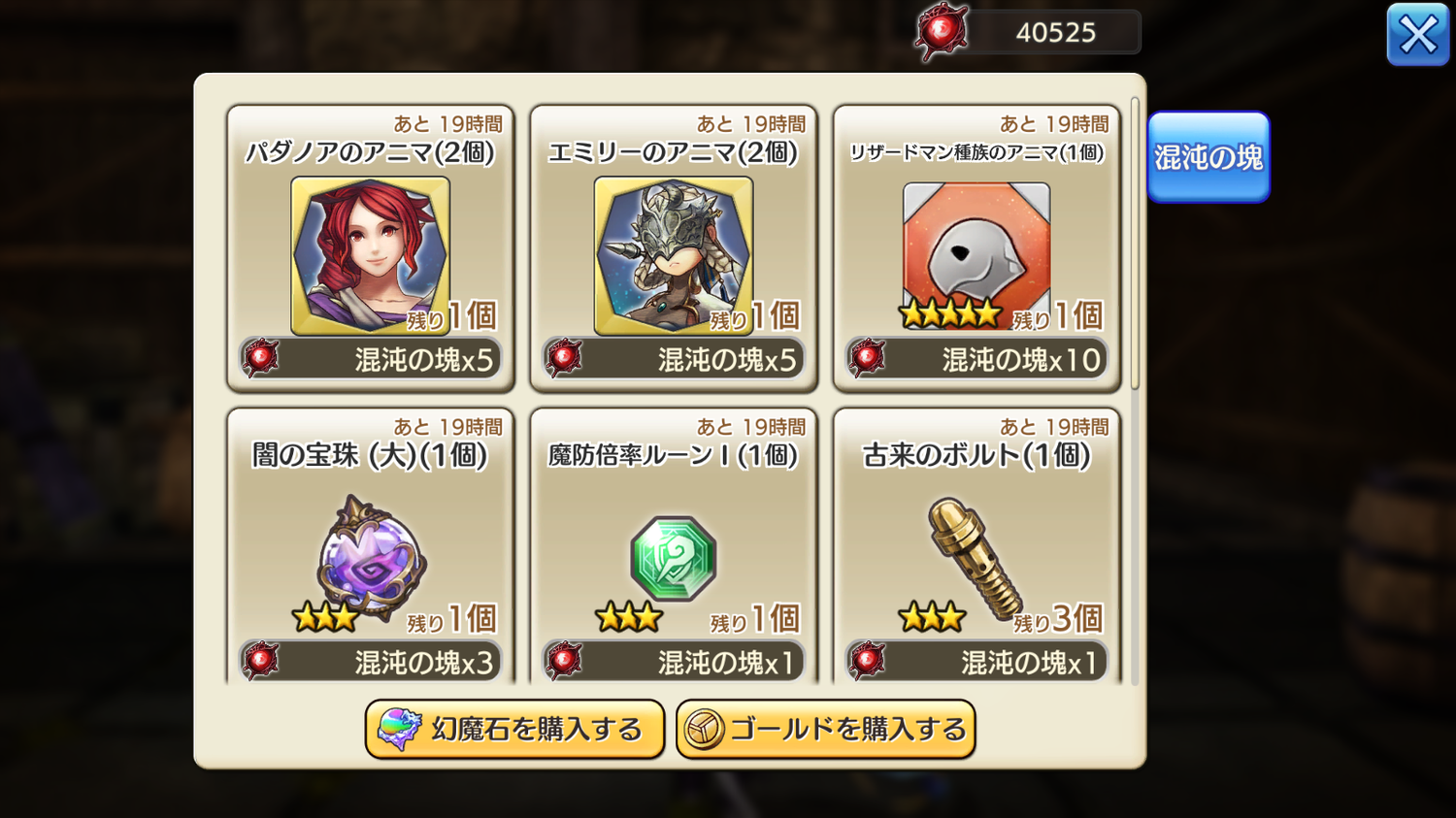Screen dimensions: 1456x818
Task: Close the shop with the blue X button
Action: click(x=1417, y=35)
